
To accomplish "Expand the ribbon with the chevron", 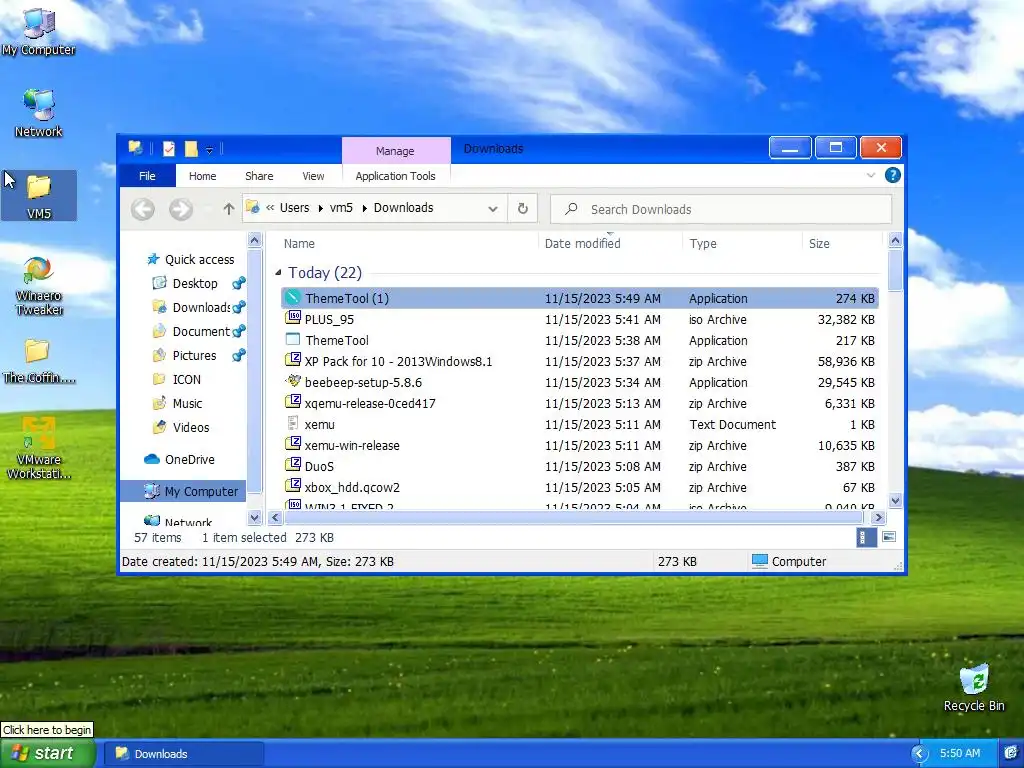I will coord(871,175).
